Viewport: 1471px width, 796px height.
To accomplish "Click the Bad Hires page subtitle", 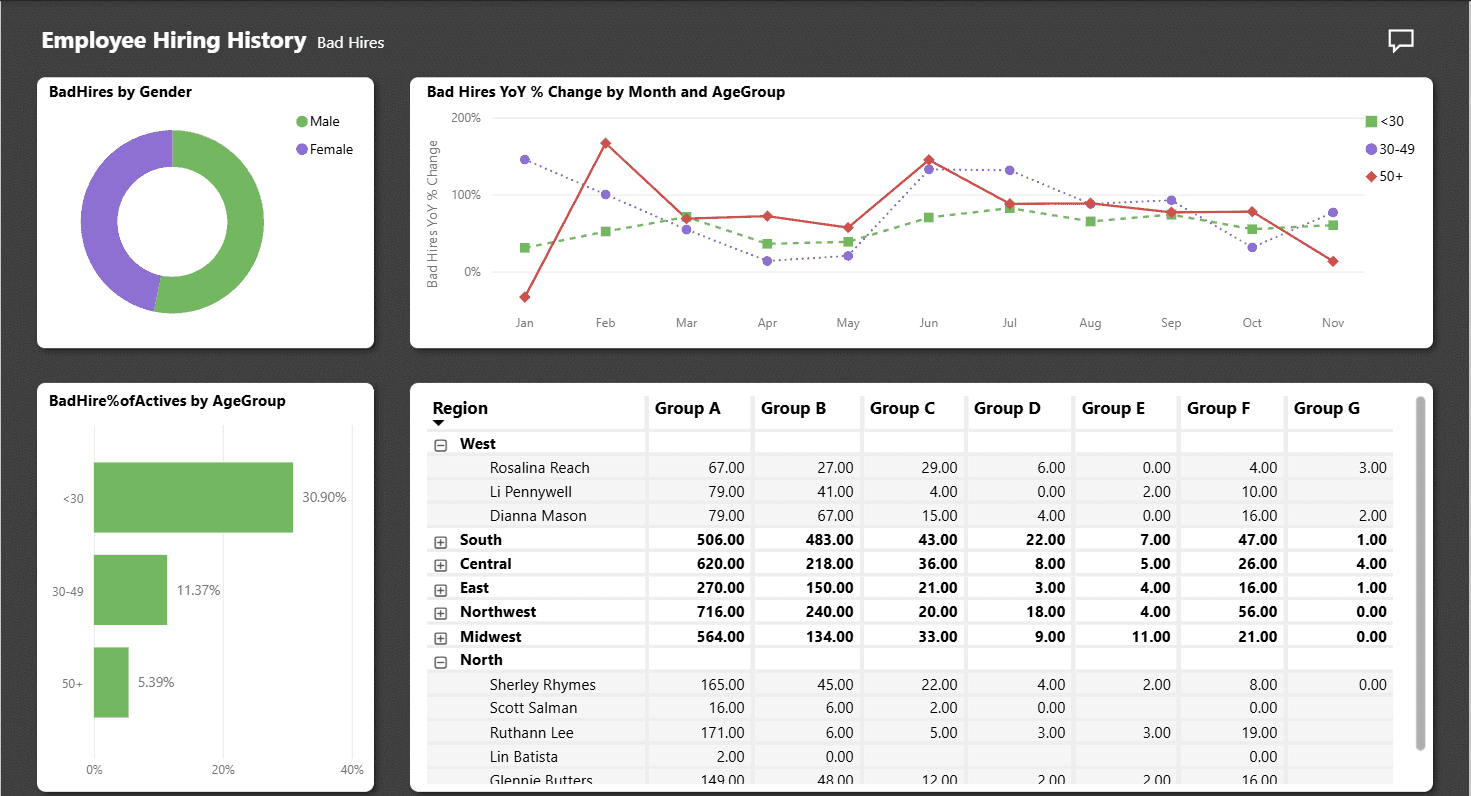I will pyautogui.click(x=350, y=43).
